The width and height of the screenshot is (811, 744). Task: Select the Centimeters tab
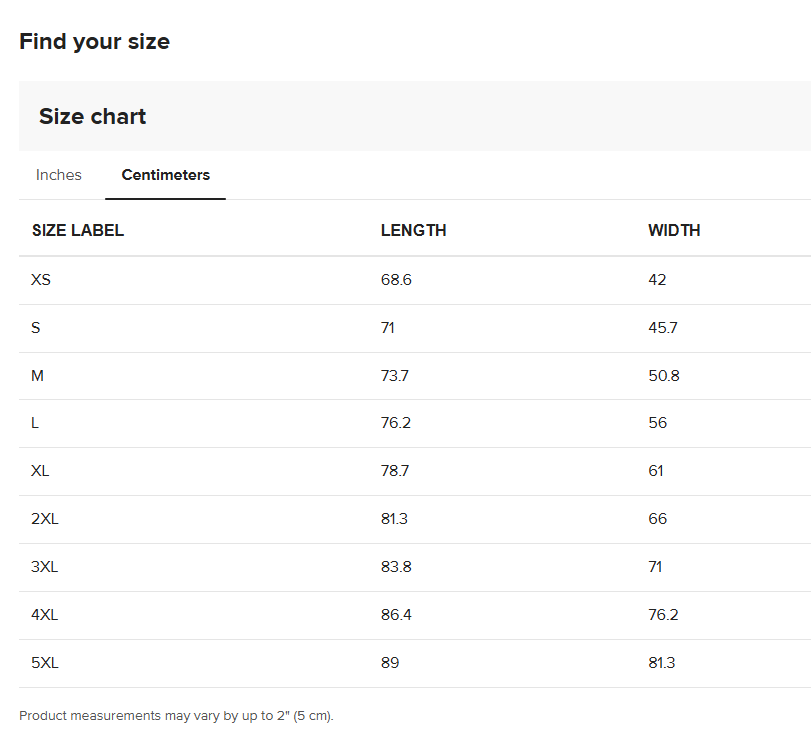point(166,175)
